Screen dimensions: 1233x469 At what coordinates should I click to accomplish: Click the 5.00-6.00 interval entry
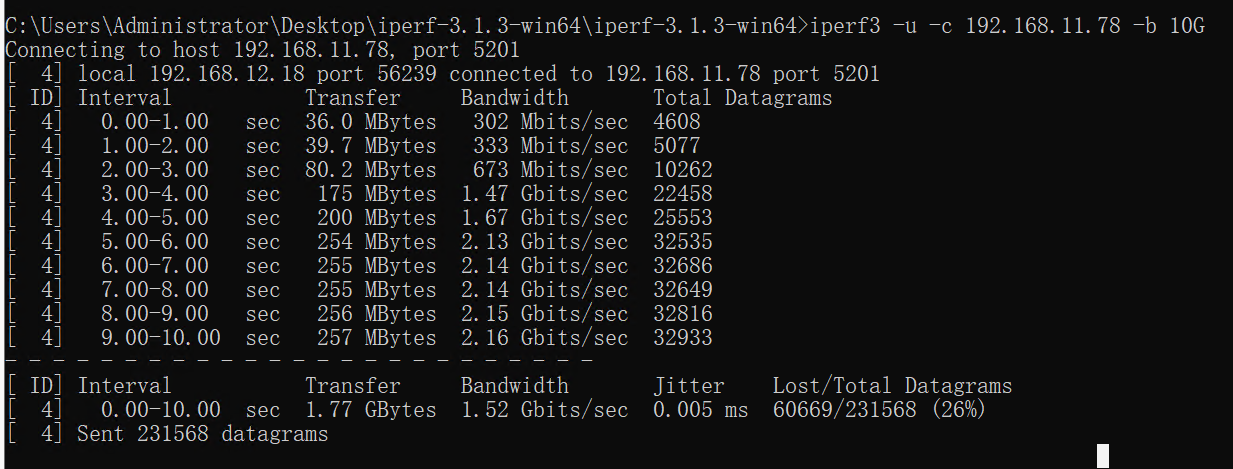tap(155, 242)
